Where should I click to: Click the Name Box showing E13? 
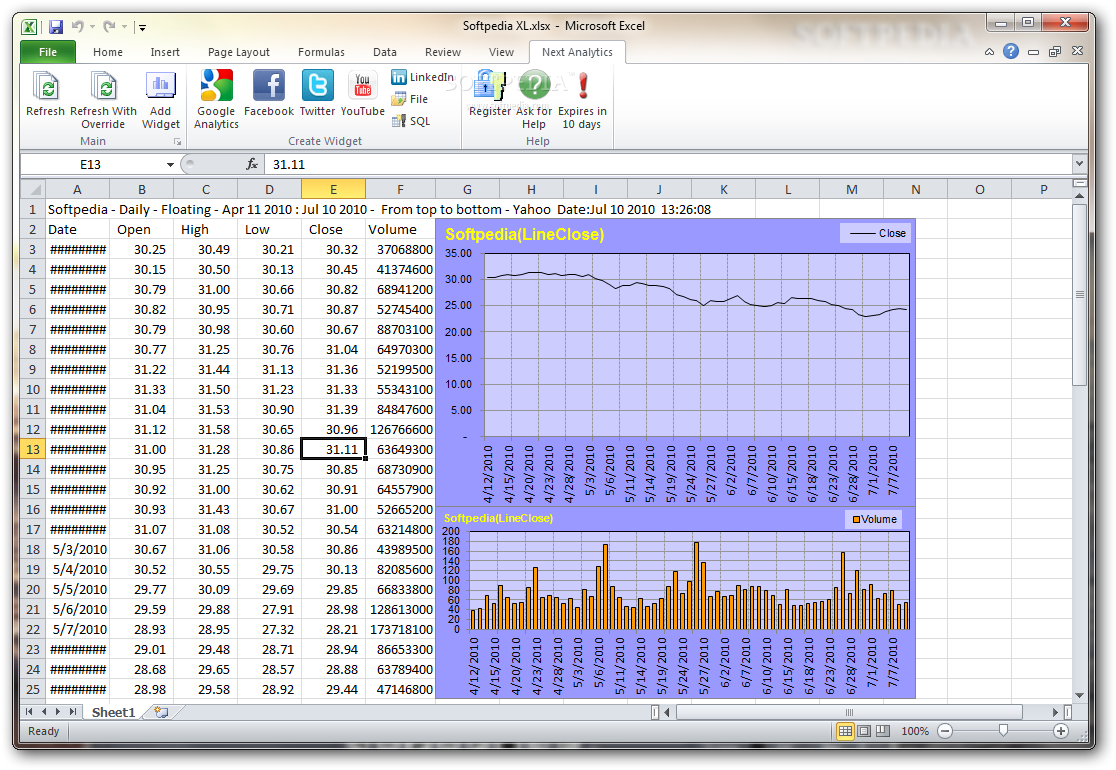point(91,164)
